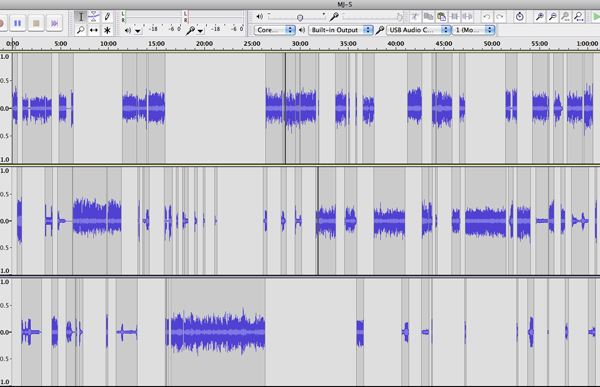The height and width of the screenshot is (387, 600).
Task: Play at speed with green arrow
Action: pos(596,17)
